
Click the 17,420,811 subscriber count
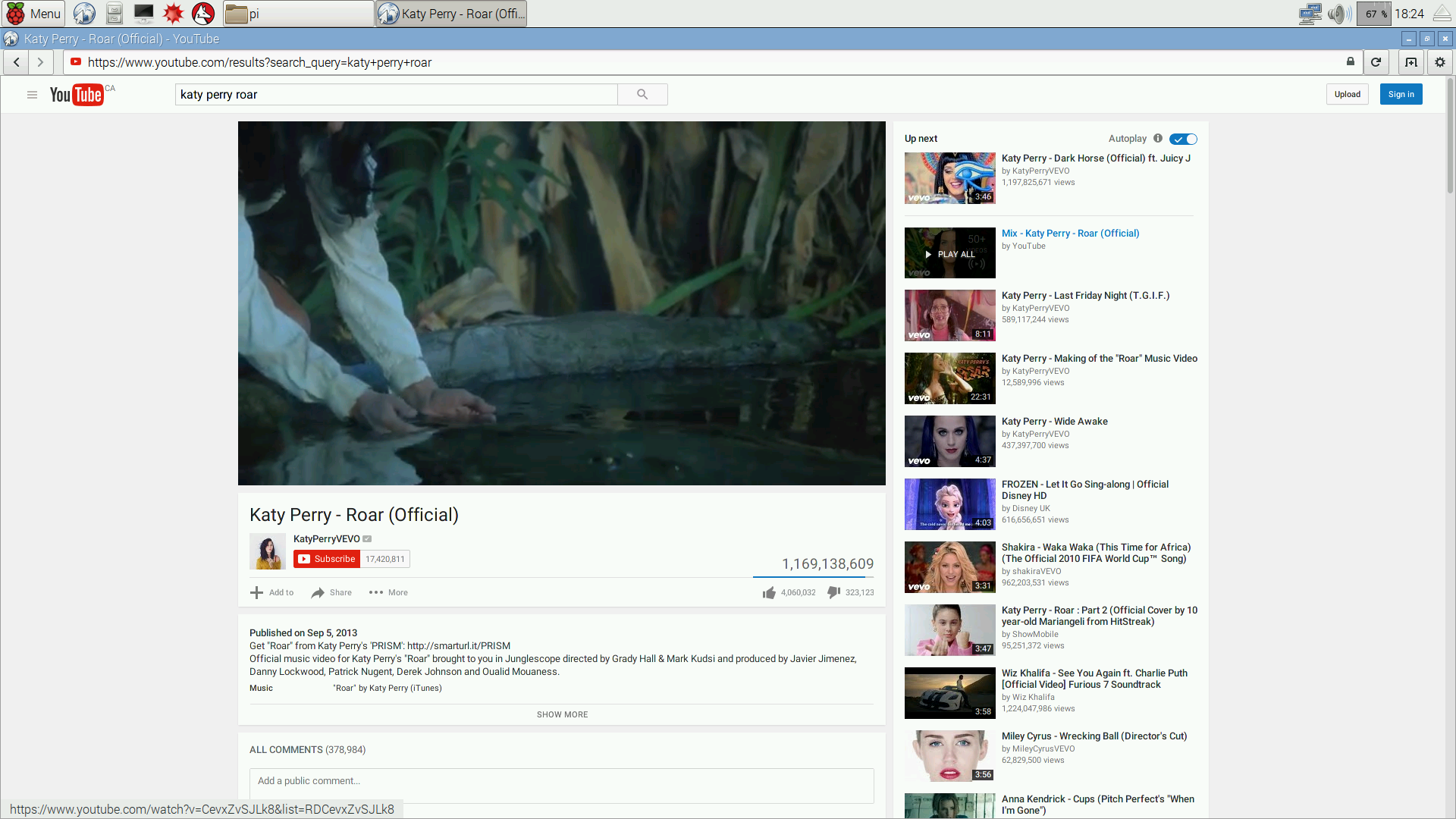385,559
